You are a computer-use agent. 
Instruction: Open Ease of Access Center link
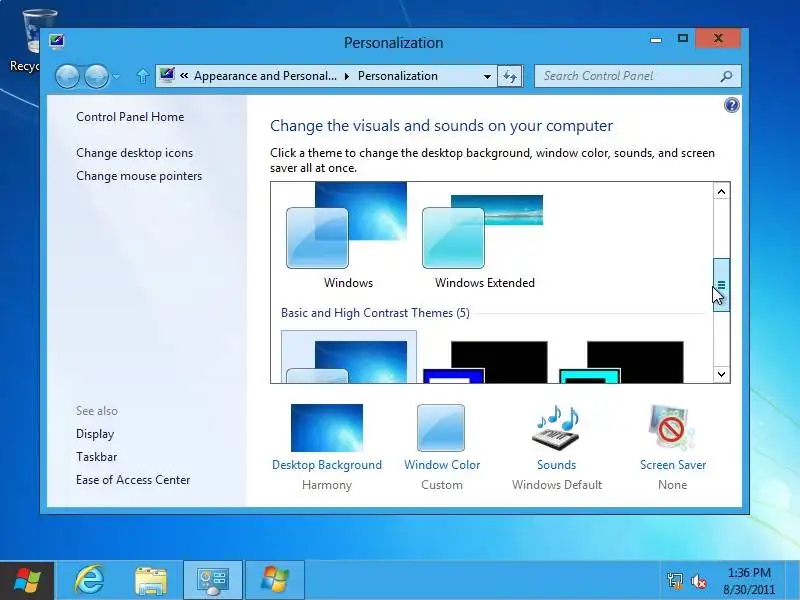(x=133, y=480)
